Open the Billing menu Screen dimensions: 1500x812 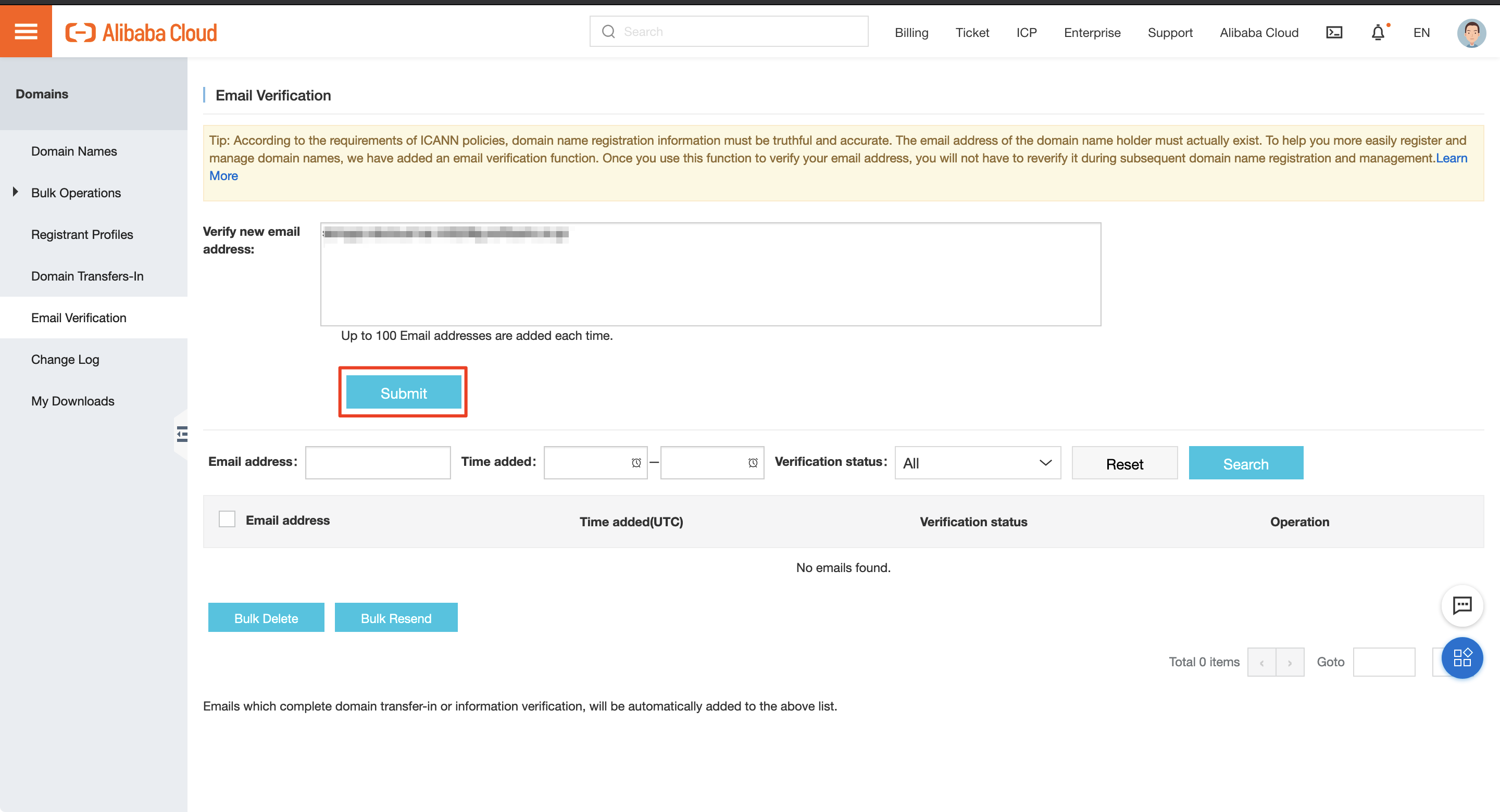[911, 33]
